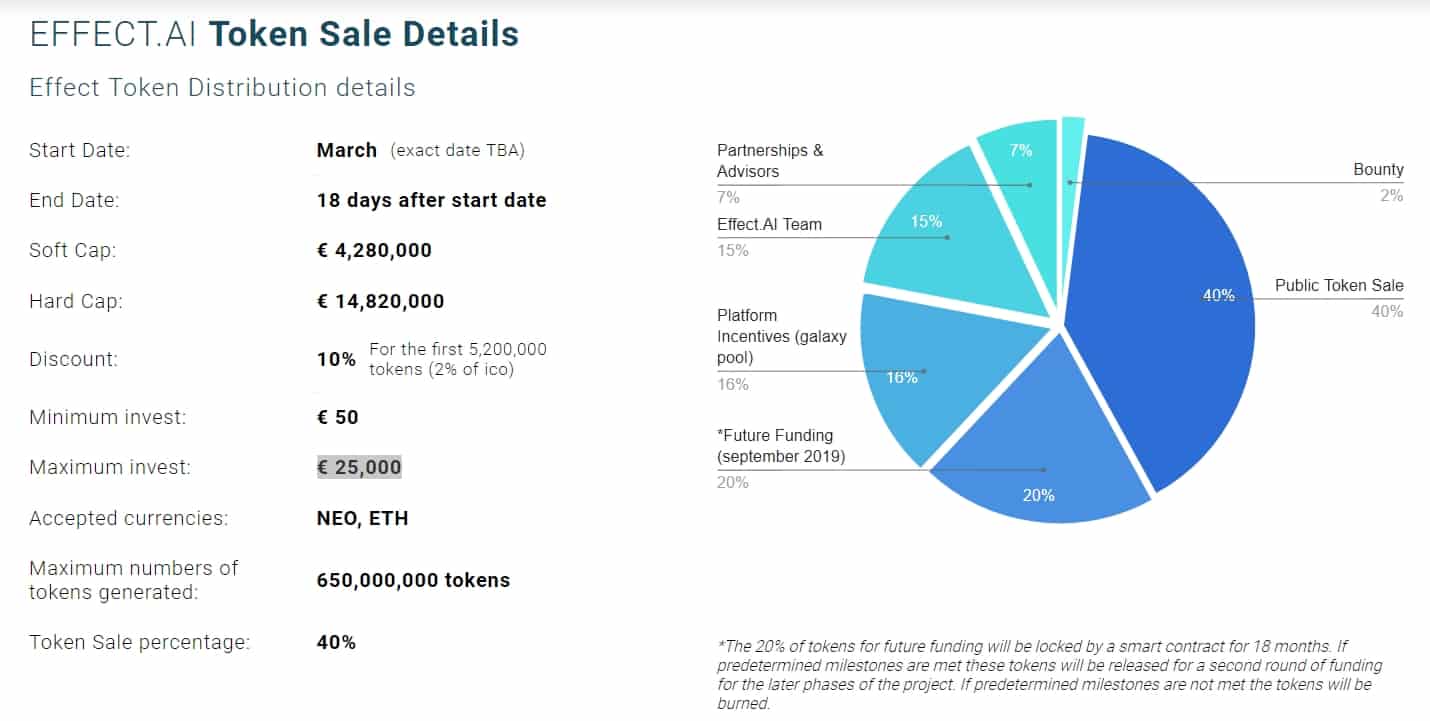Select the NEO, ETH accepted currencies text
This screenshot has height=721, width=1430.
[362, 518]
